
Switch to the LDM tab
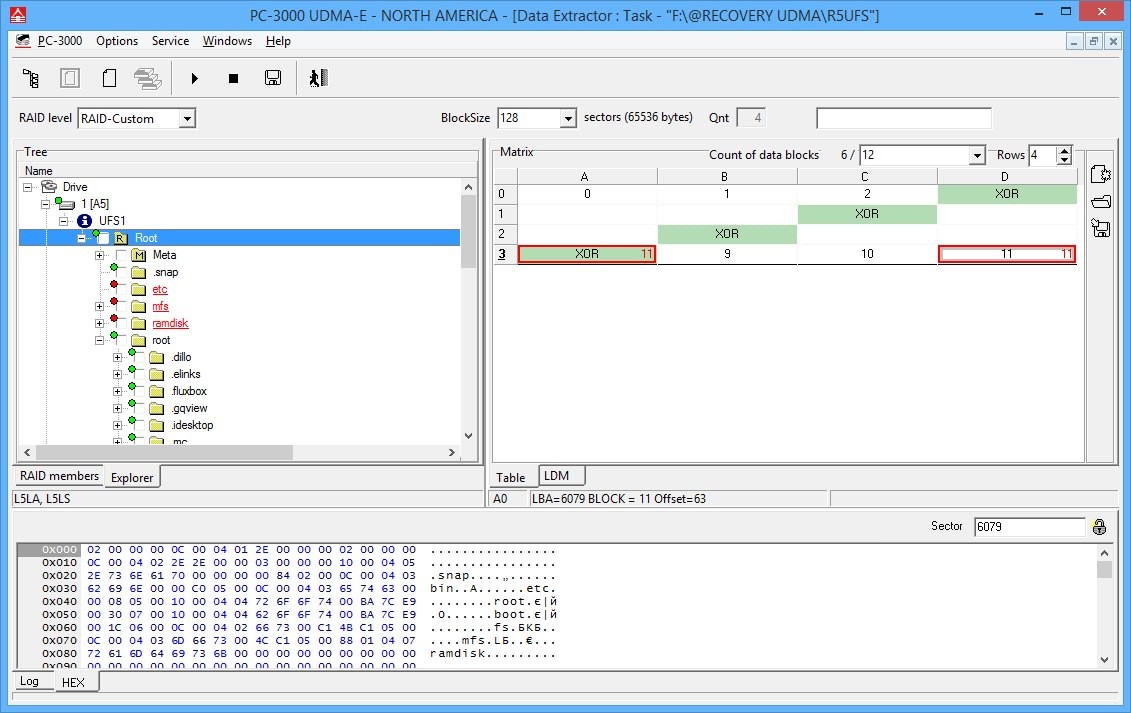point(556,477)
